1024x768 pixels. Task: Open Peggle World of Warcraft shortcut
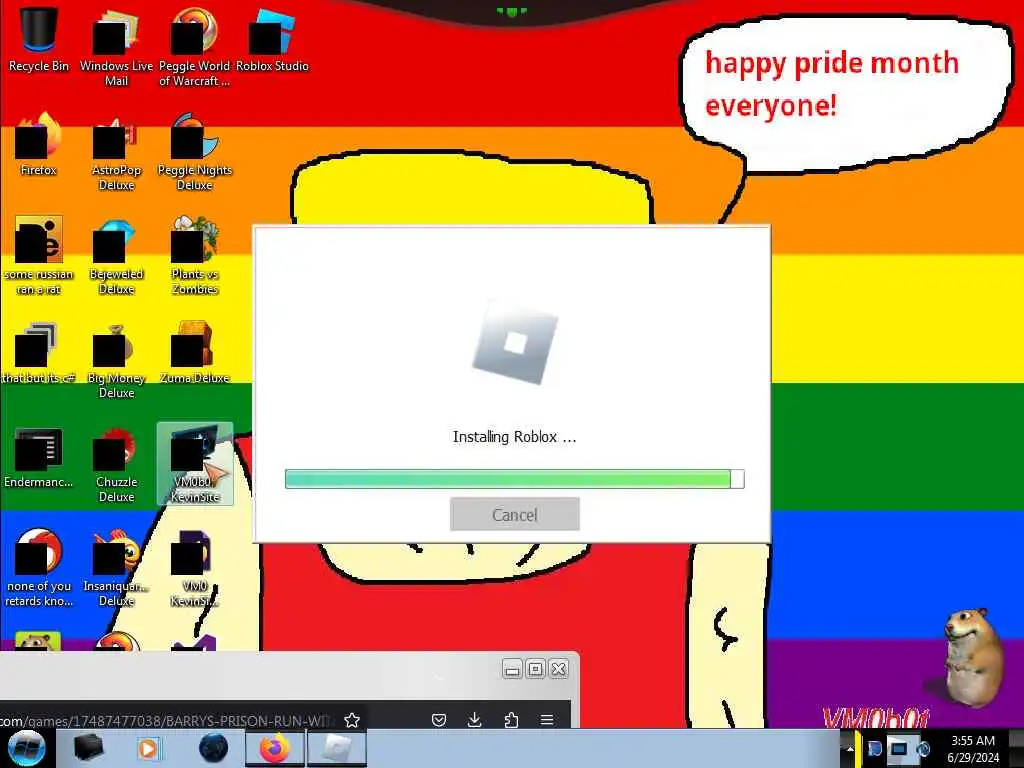click(194, 47)
